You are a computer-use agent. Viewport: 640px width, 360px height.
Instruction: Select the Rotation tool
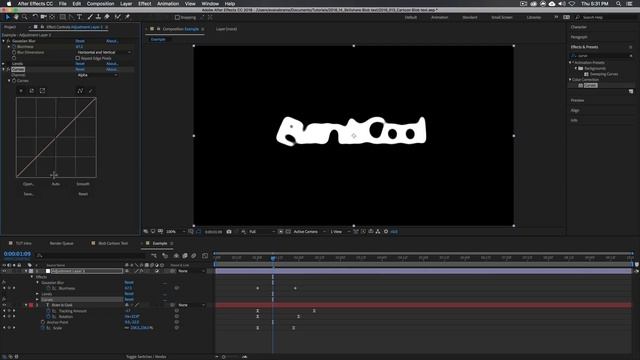[35, 17]
